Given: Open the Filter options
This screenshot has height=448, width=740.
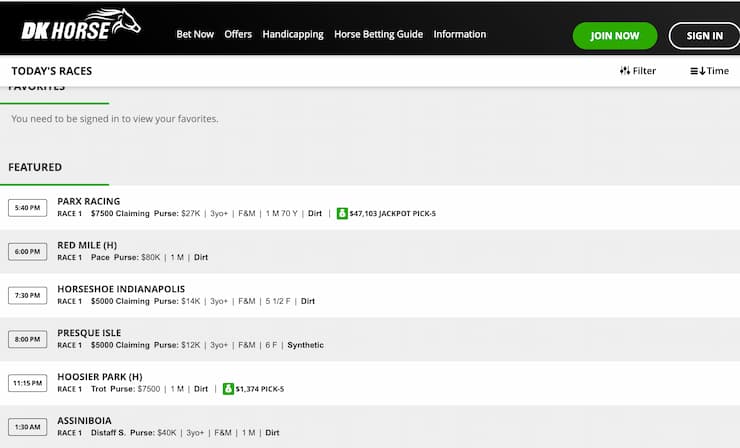Looking at the screenshot, I should coord(638,71).
